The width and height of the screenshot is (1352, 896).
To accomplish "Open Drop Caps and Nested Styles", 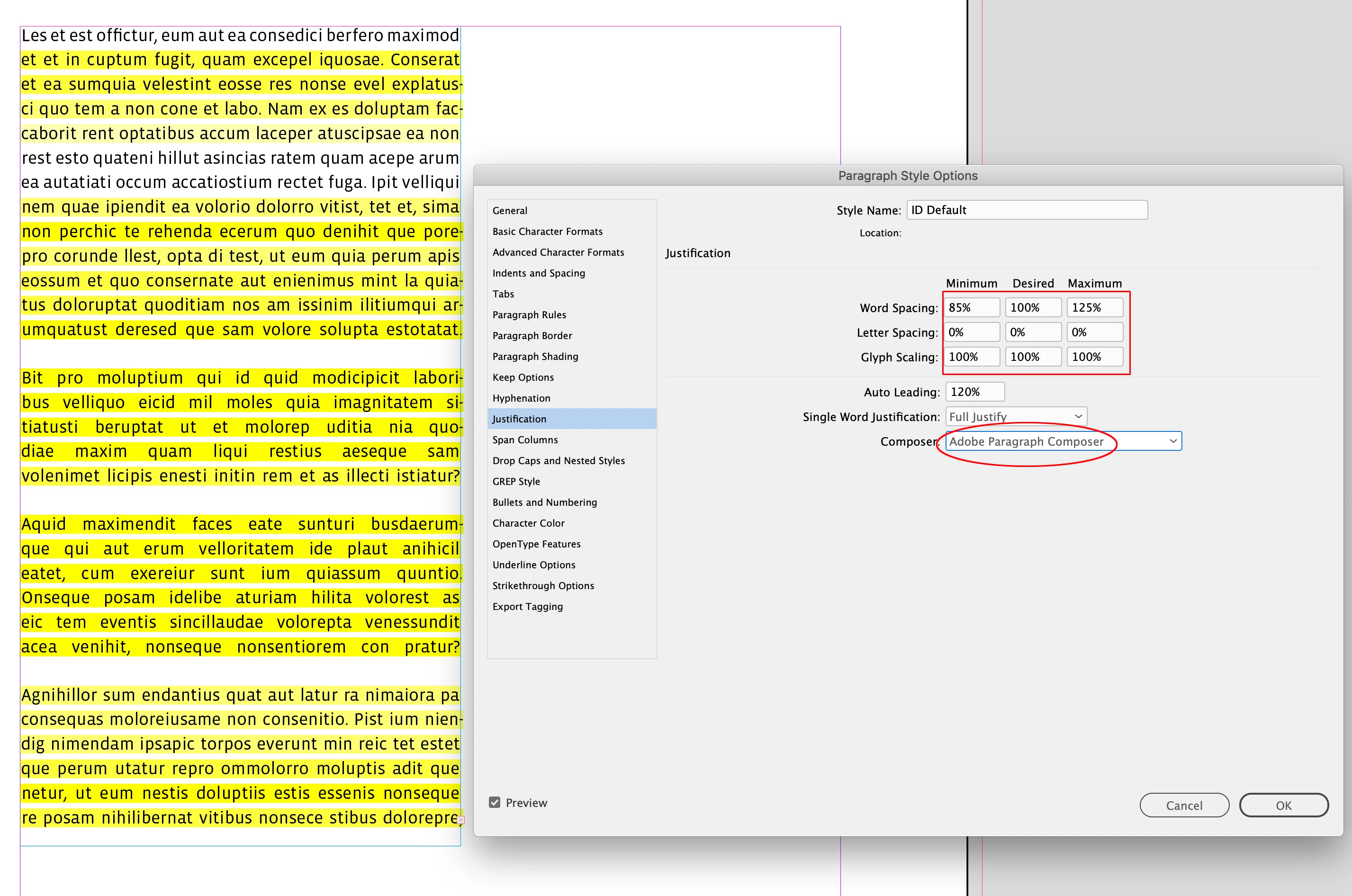I will click(x=559, y=461).
